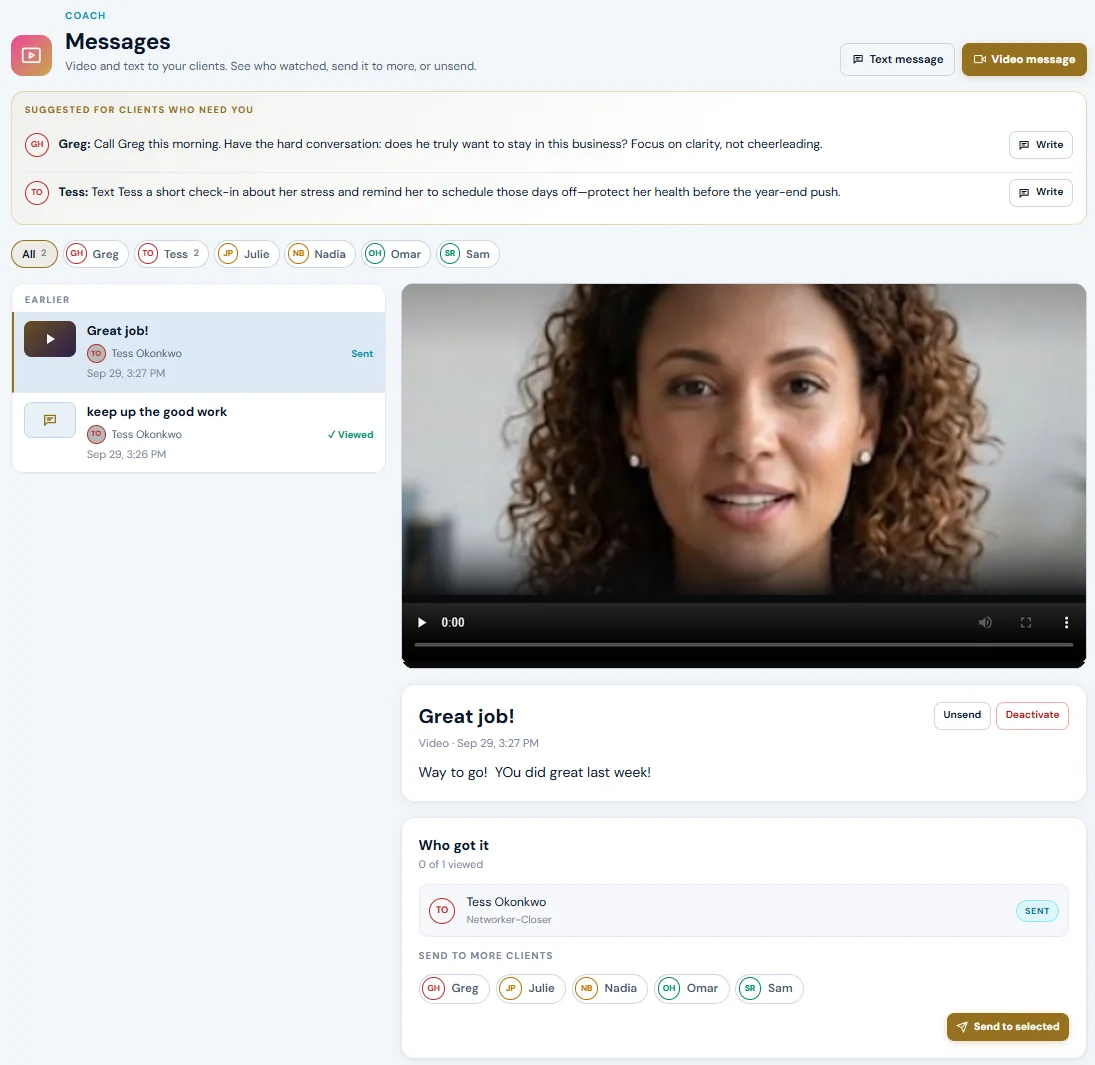The image size is (1095, 1065).
Task: Click the Sent status on Great job! message
Action: click(x=362, y=354)
